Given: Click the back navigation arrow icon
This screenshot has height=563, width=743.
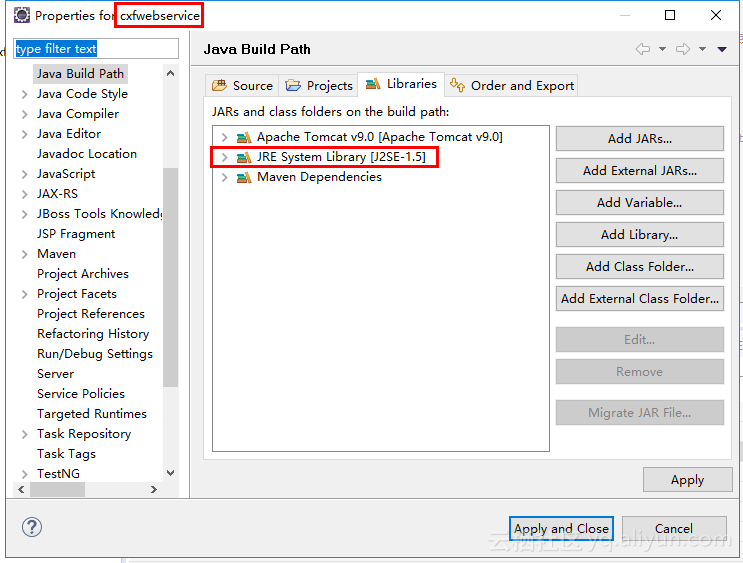Looking at the screenshot, I should 643,49.
